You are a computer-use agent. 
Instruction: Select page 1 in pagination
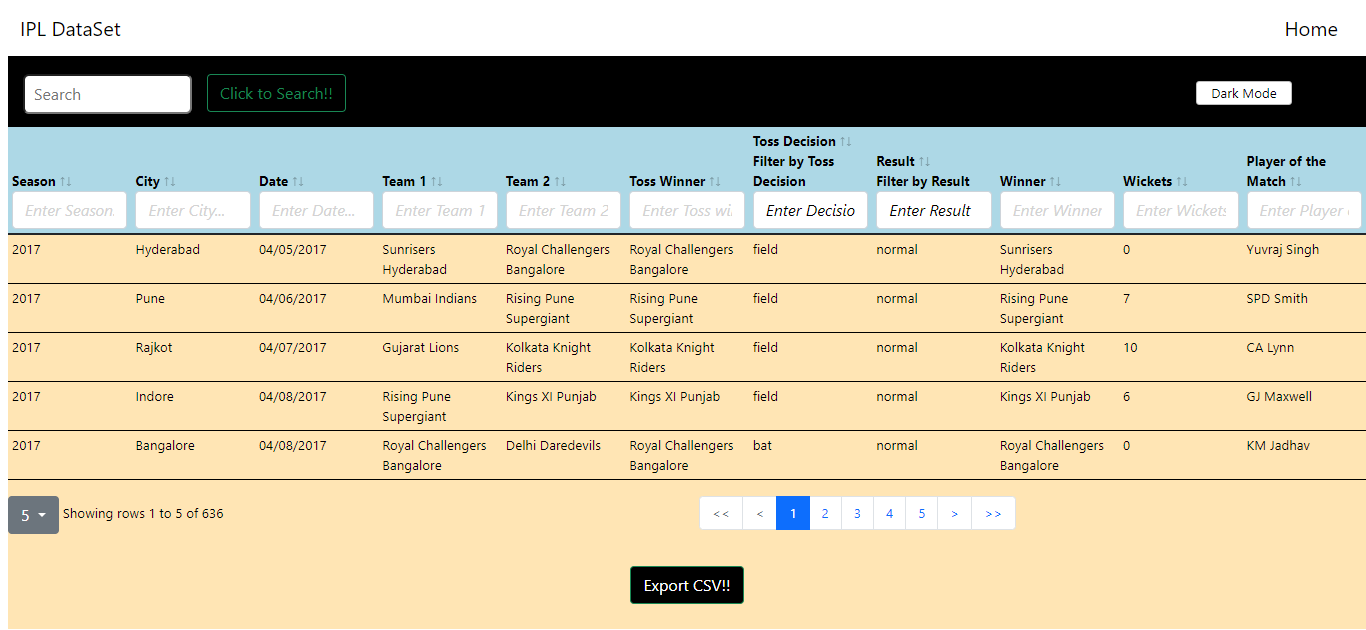click(x=793, y=513)
